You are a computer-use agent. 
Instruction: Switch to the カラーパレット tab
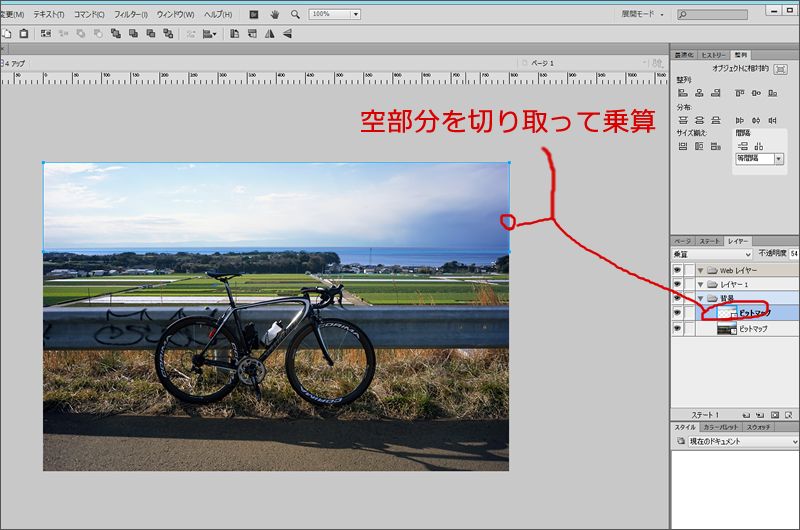point(720,427)
